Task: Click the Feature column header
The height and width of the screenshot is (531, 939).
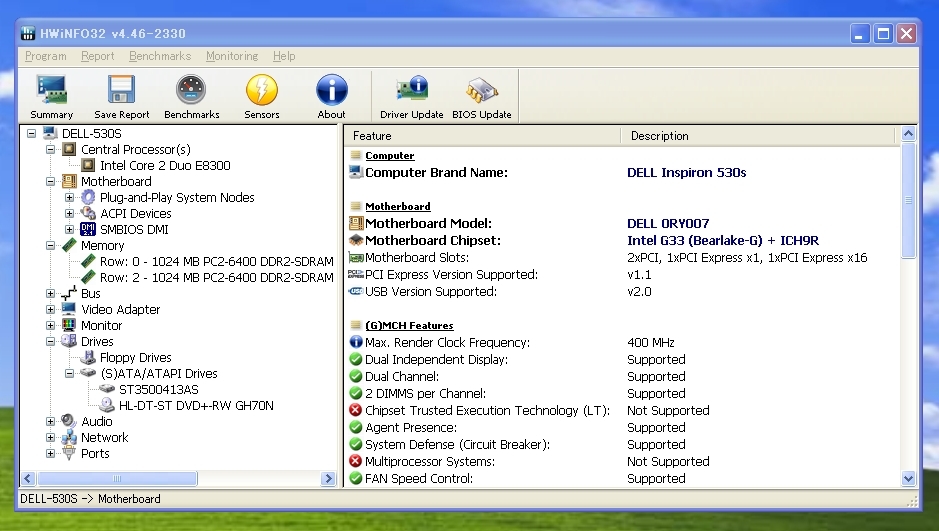Action: click(x=480, y=136)
